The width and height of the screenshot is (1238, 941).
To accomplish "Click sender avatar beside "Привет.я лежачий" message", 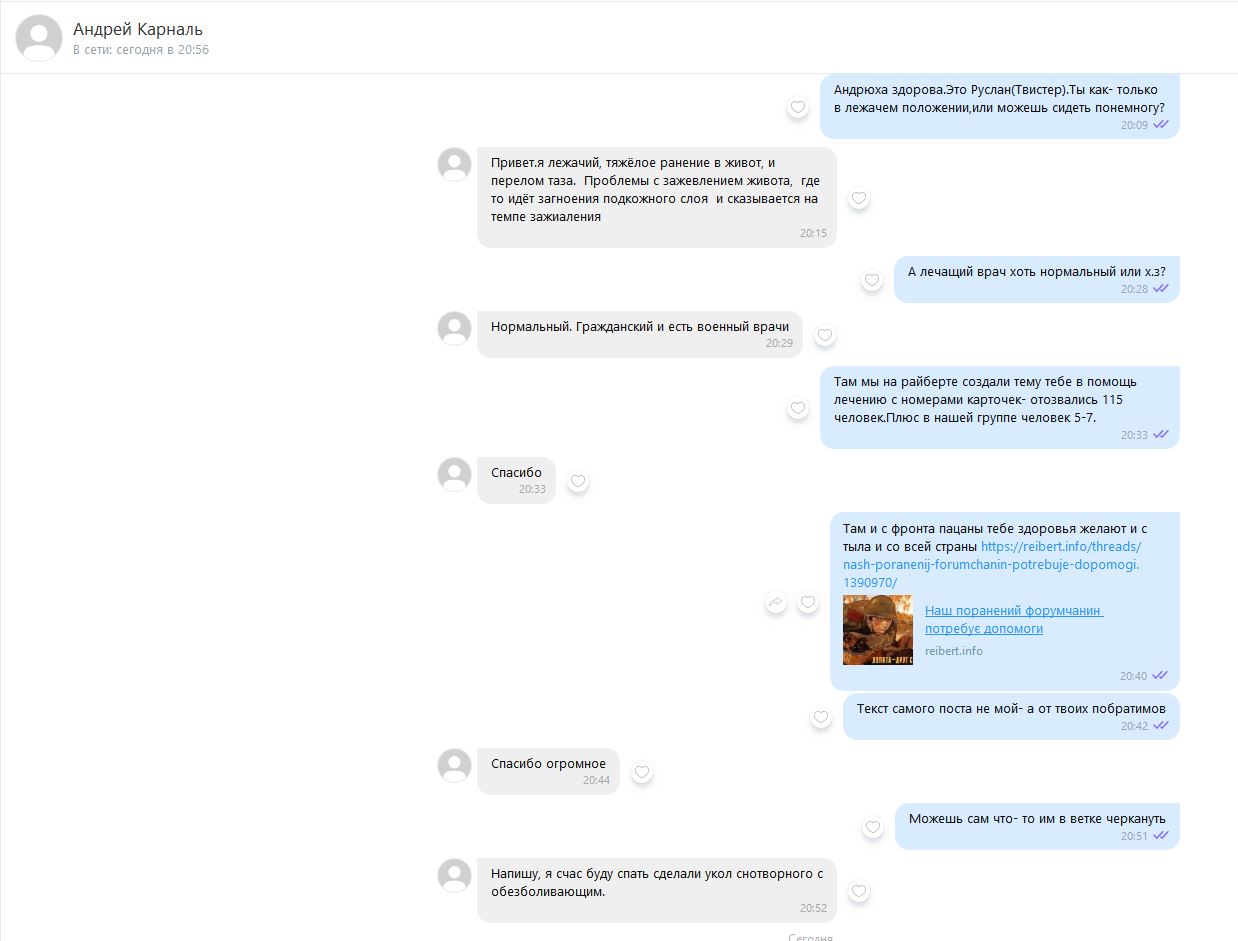I will (x=455, y=165).
